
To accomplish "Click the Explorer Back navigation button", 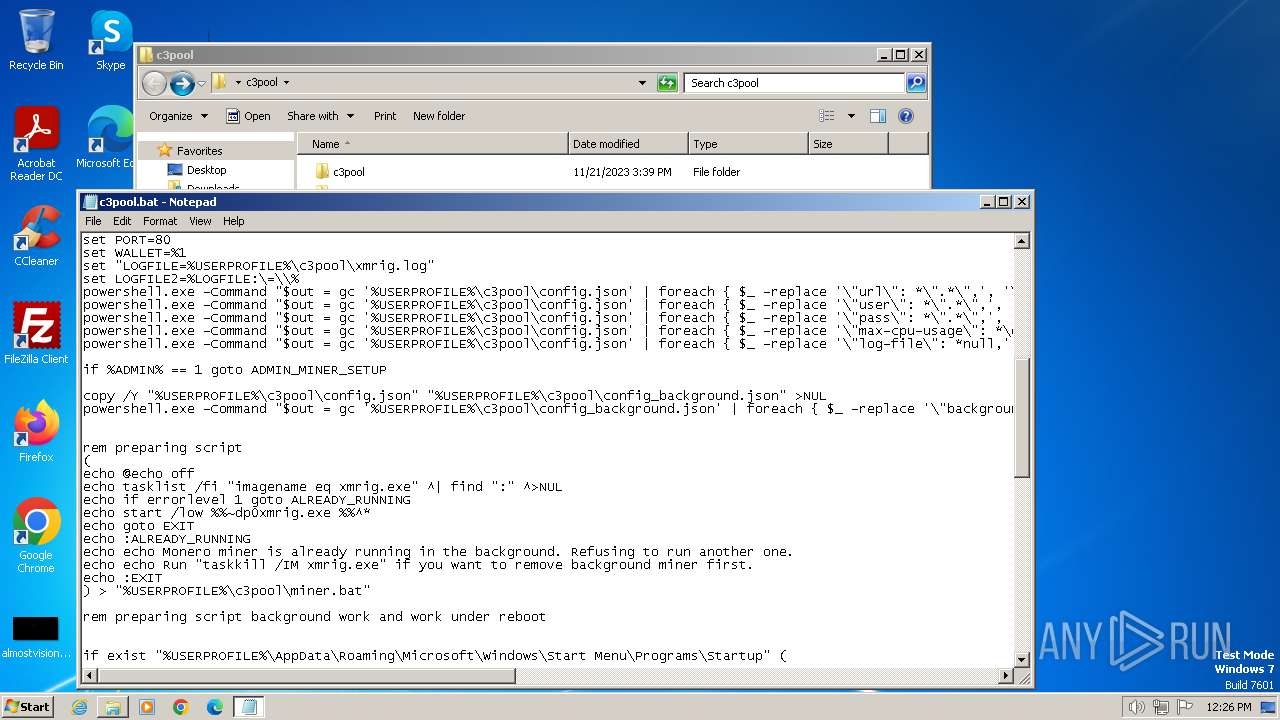I will tap(154, 83).
